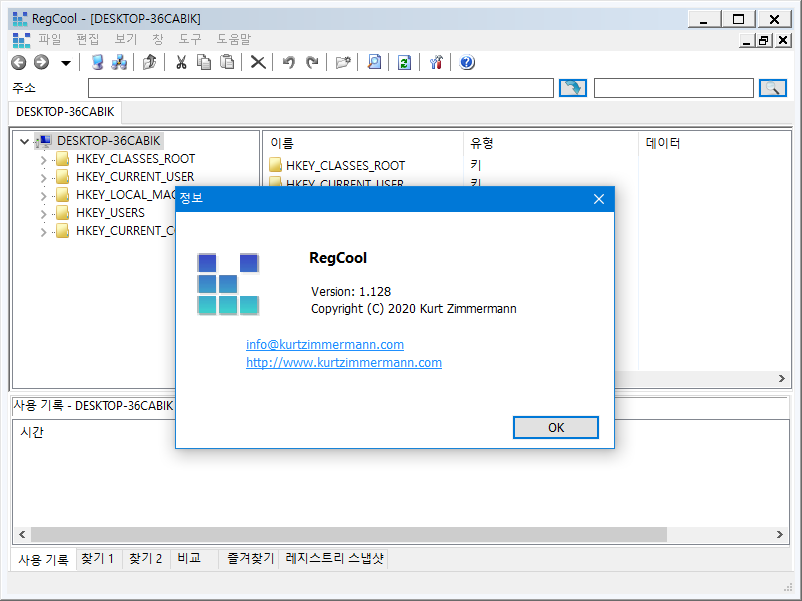Click the Cut scissors icon

tap(181, 62)
